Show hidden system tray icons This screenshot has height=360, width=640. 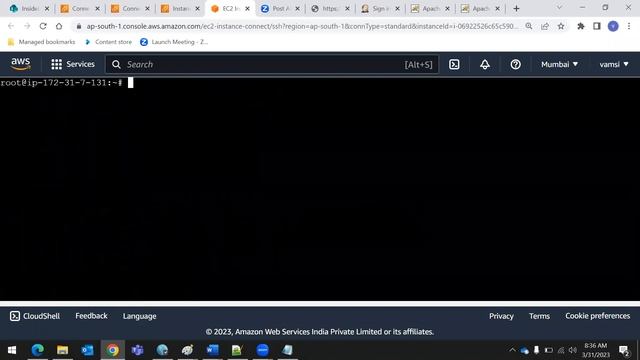[512, 350]
